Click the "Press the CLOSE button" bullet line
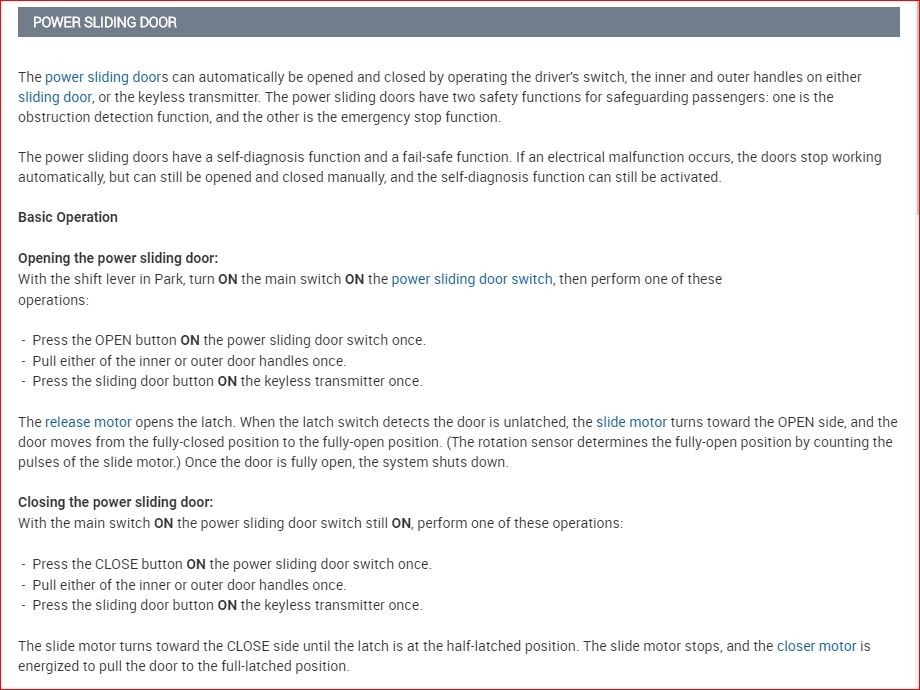The height and width of the screenshot is (690, 920). [231, 564]
